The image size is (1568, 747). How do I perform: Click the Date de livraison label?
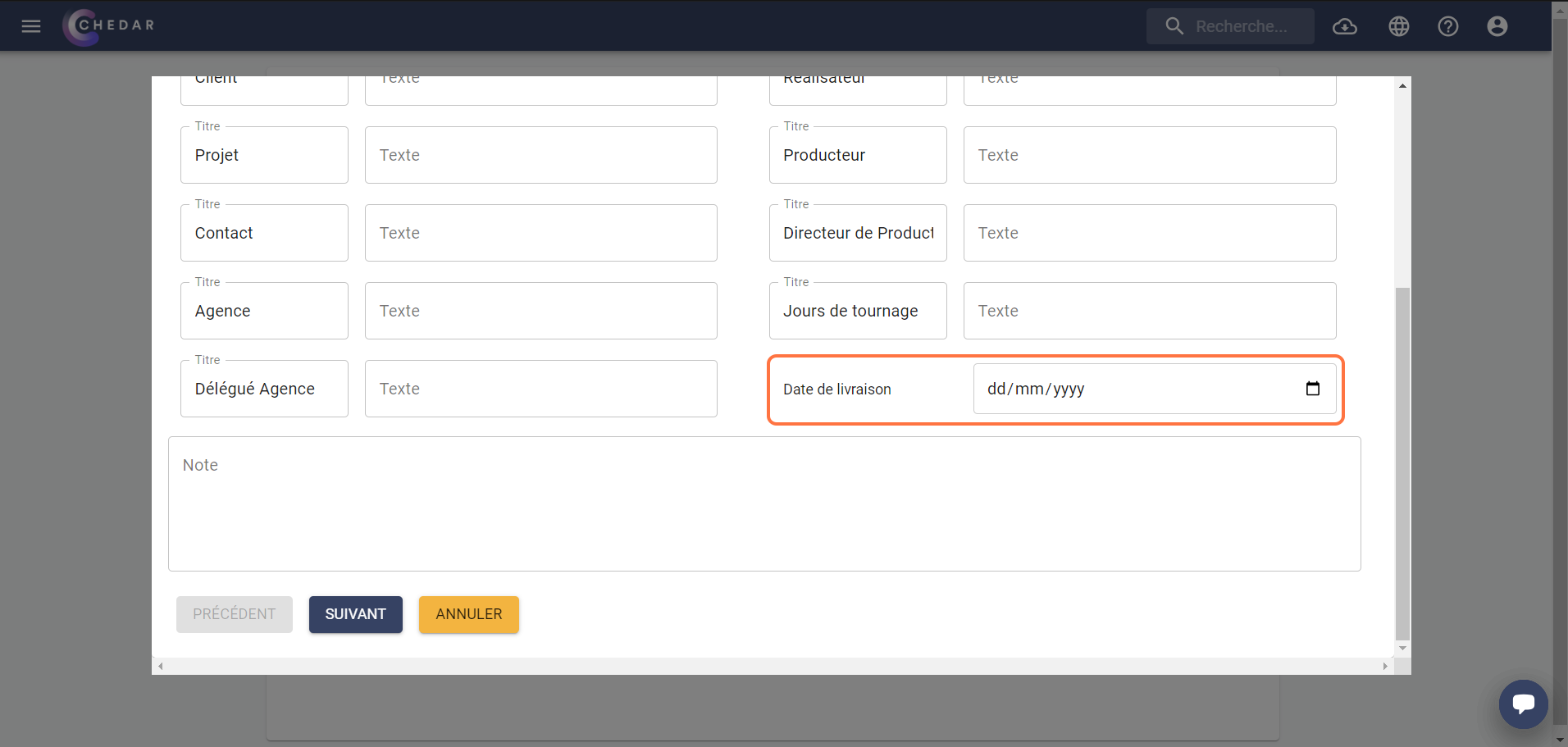836,389
